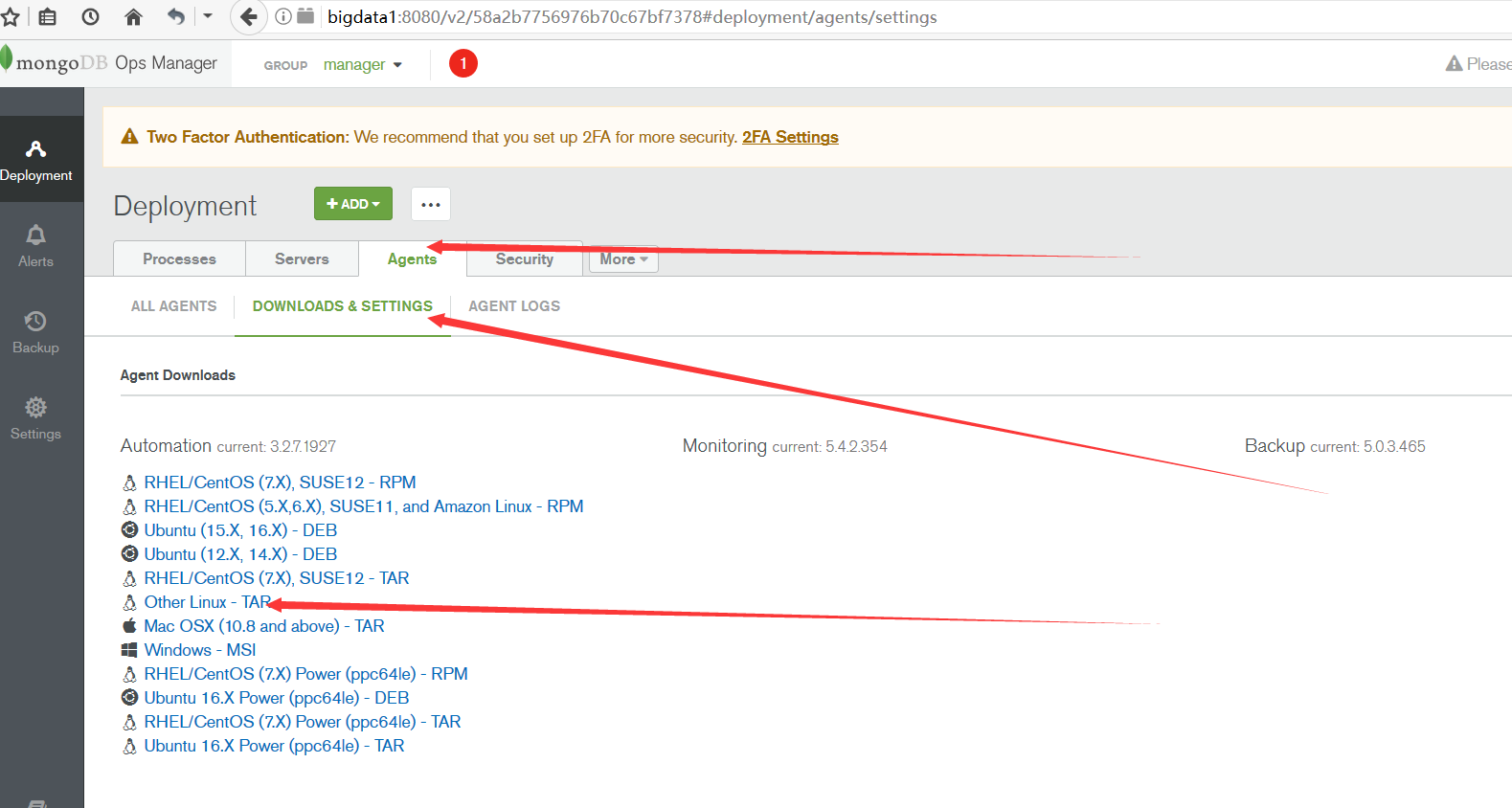Switch to the Processes tab
Viewport: 1512px width, 808px height.
pos(179,258)
